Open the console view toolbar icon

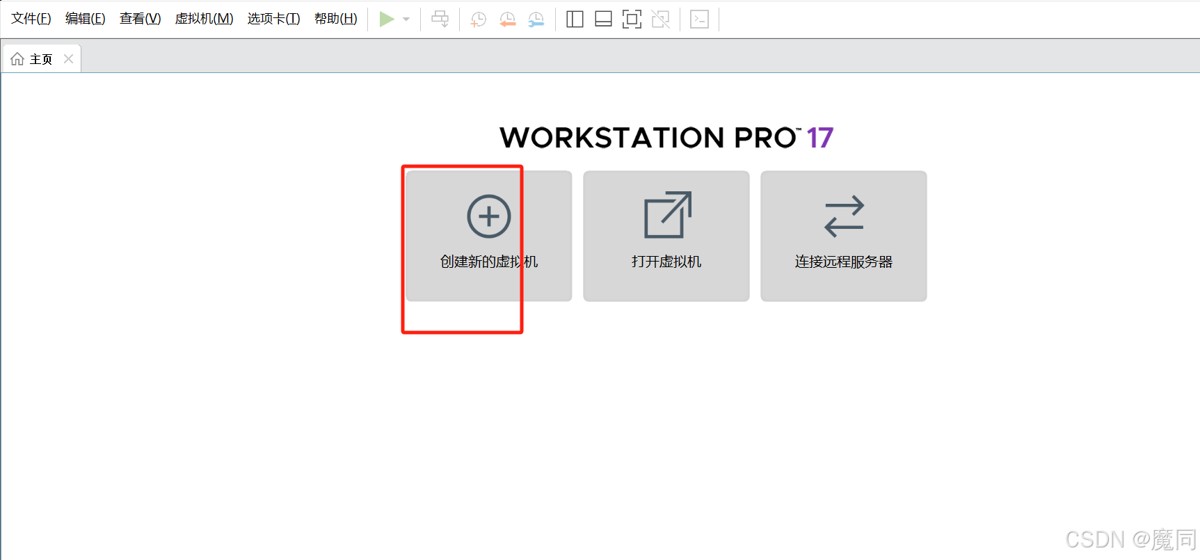click(x=700, y=19)
